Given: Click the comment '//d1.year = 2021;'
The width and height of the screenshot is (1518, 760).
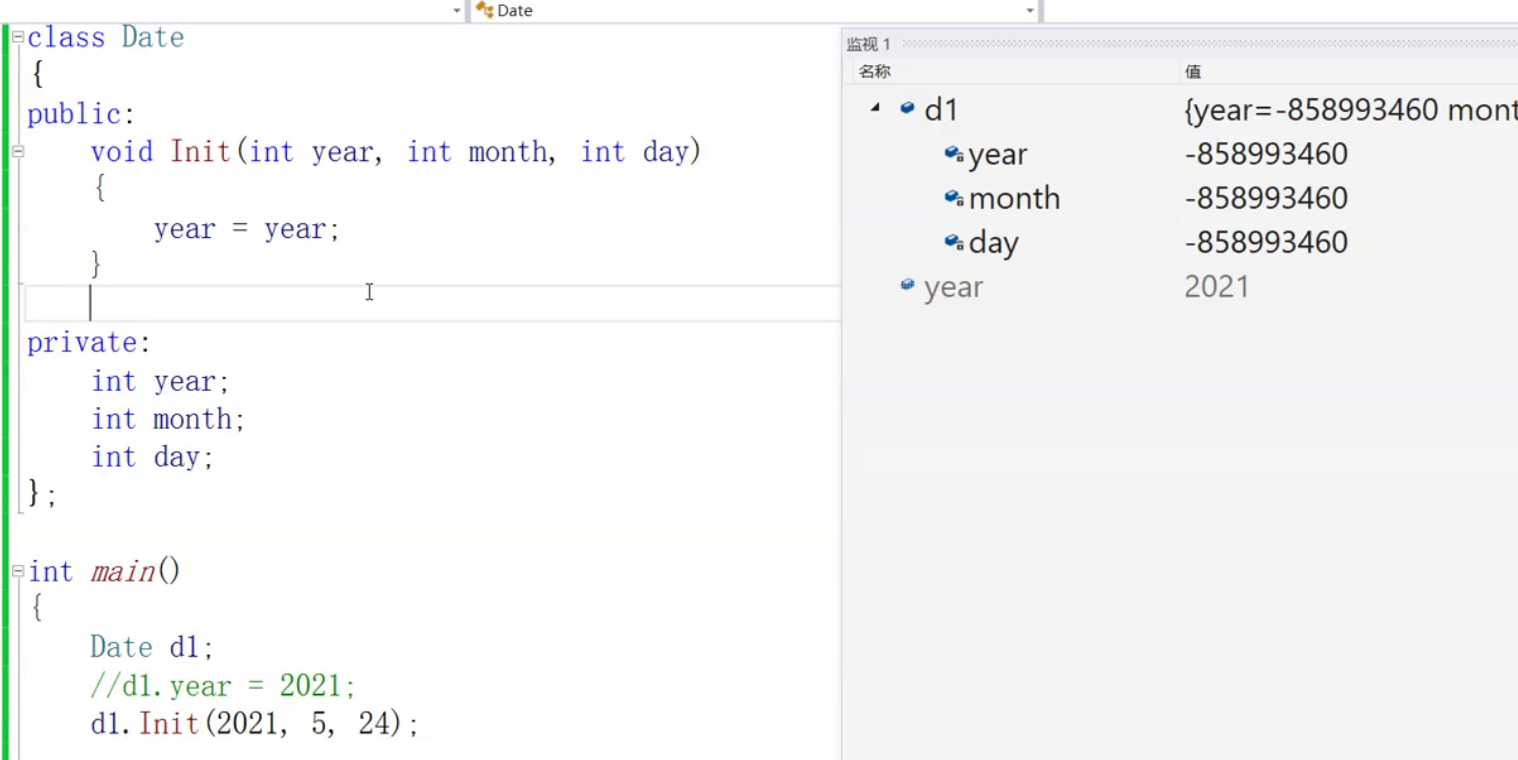Looking at the screenshot, I should [223, 686].
